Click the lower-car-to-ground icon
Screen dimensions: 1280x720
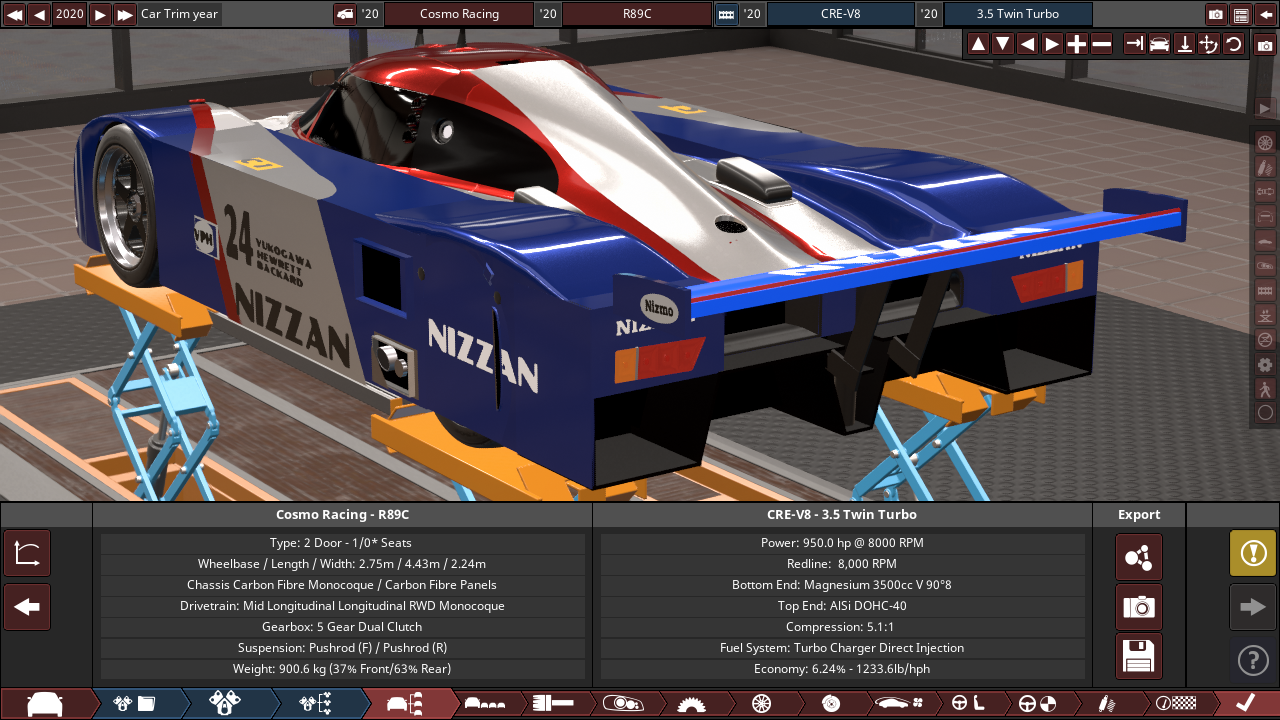(1184, 44)
